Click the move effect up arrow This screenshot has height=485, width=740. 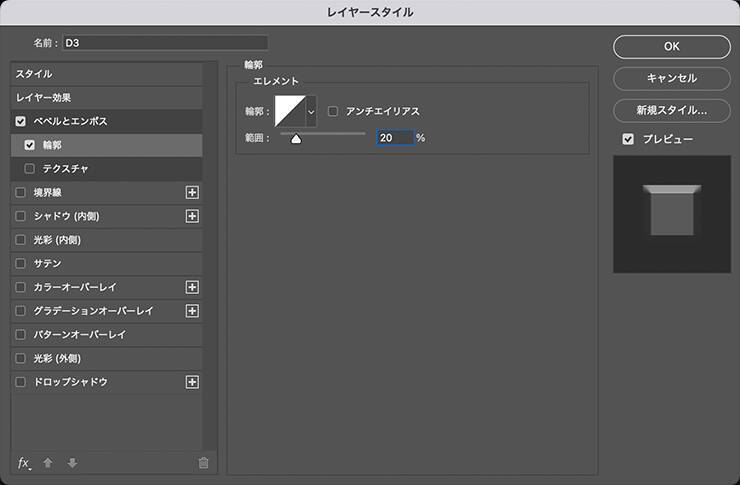48,463
